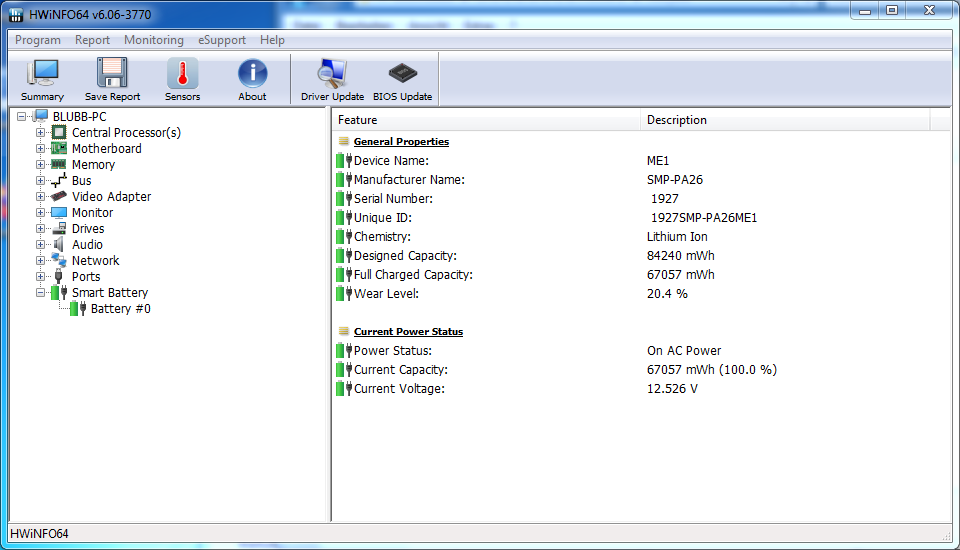Click the General Properties section icon
Image resolution: width=960 pixels, height=550 pixels.
pos(343,141)
